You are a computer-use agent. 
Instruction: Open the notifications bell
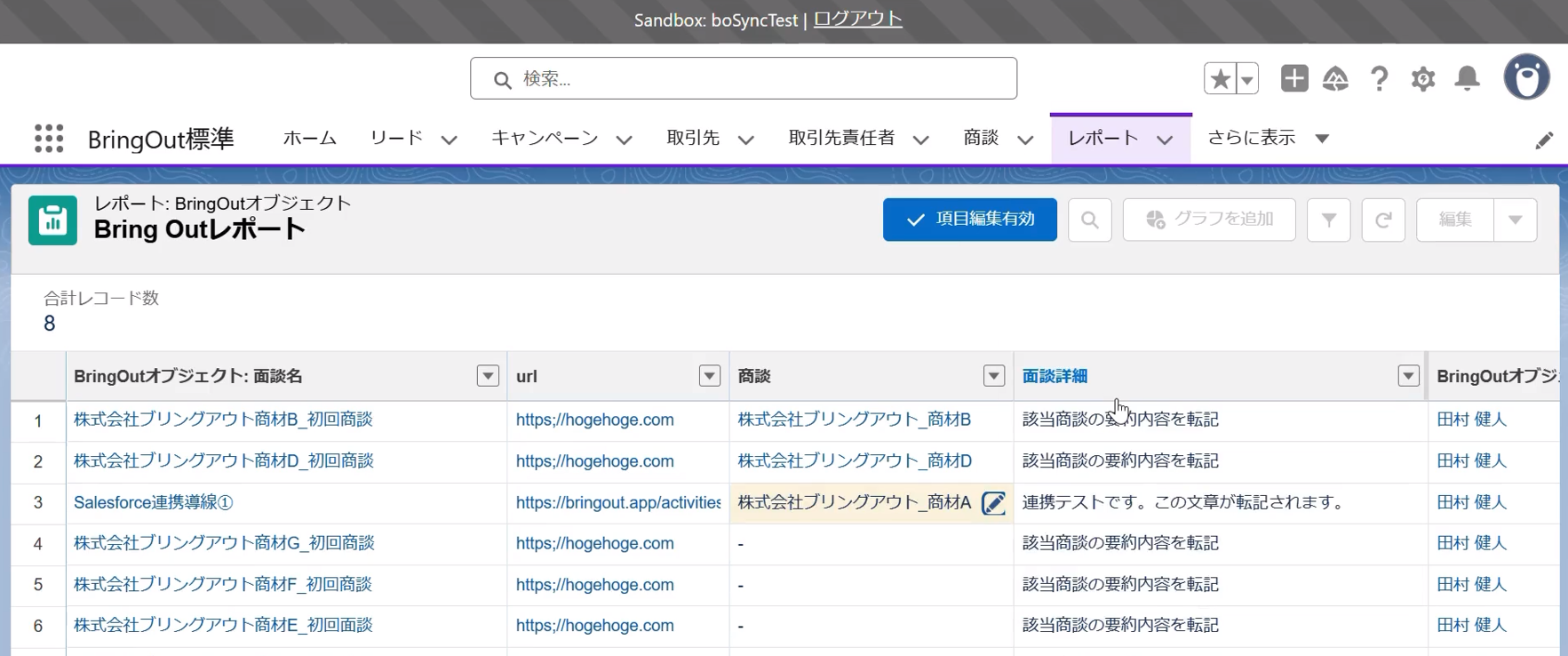1468,78
